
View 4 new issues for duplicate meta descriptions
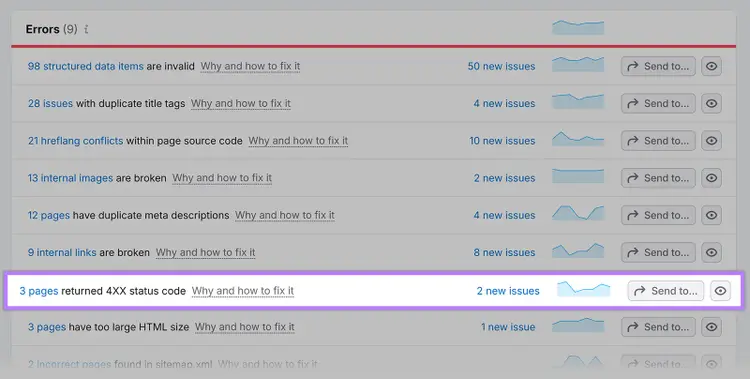click(504, 215)
